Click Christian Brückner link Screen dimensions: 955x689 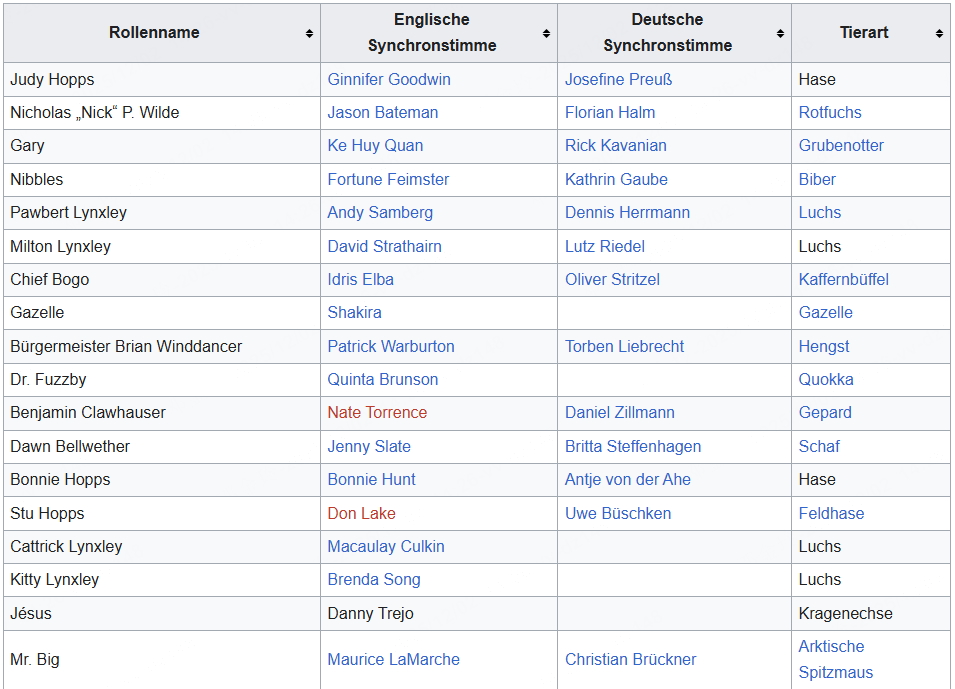630,659
